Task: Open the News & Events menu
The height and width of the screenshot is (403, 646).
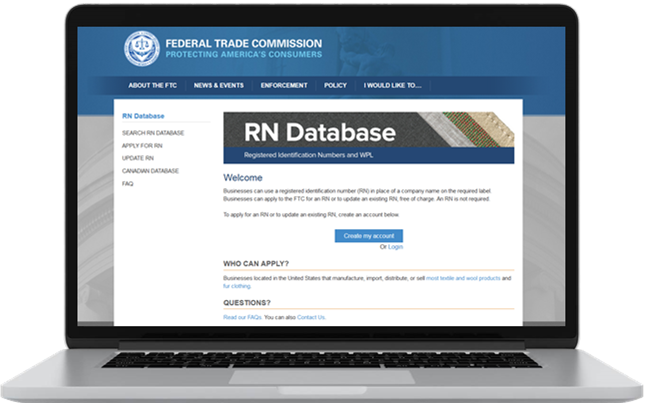Action: [x=218, y=85]
